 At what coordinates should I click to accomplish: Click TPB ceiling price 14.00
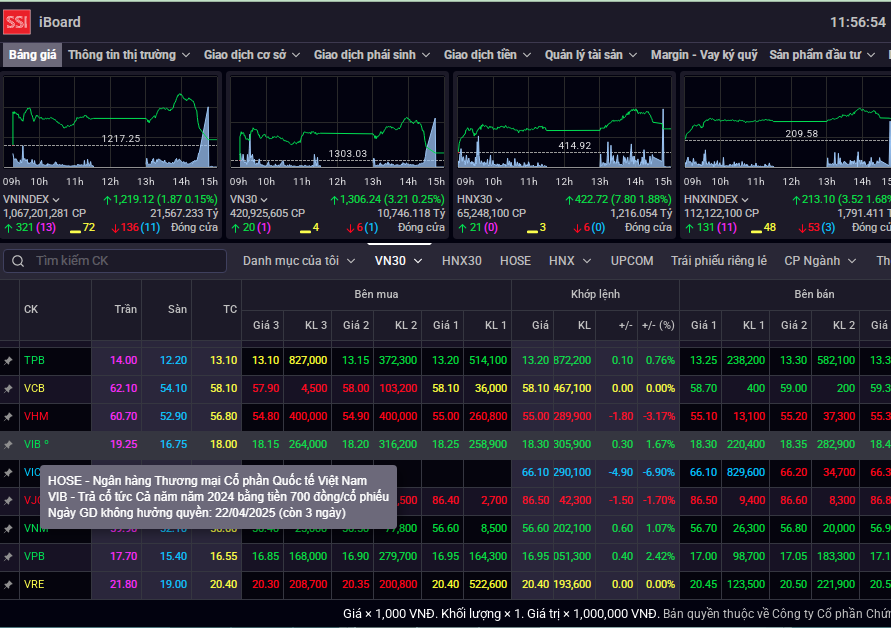[x=124, y=360]
